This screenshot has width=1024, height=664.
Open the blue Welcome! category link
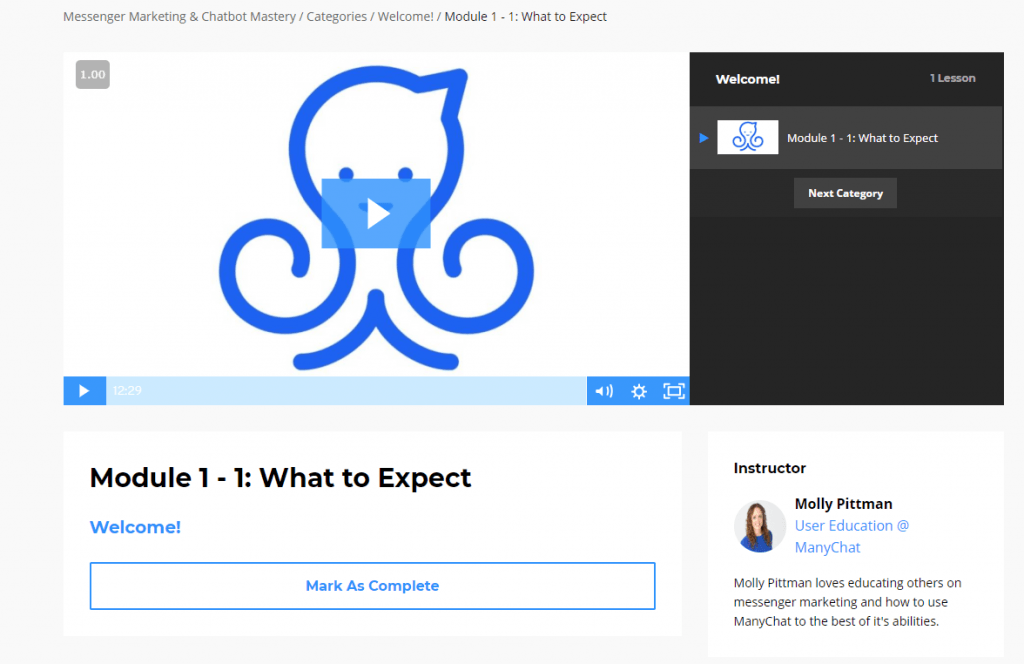click(x=135, y=527)
